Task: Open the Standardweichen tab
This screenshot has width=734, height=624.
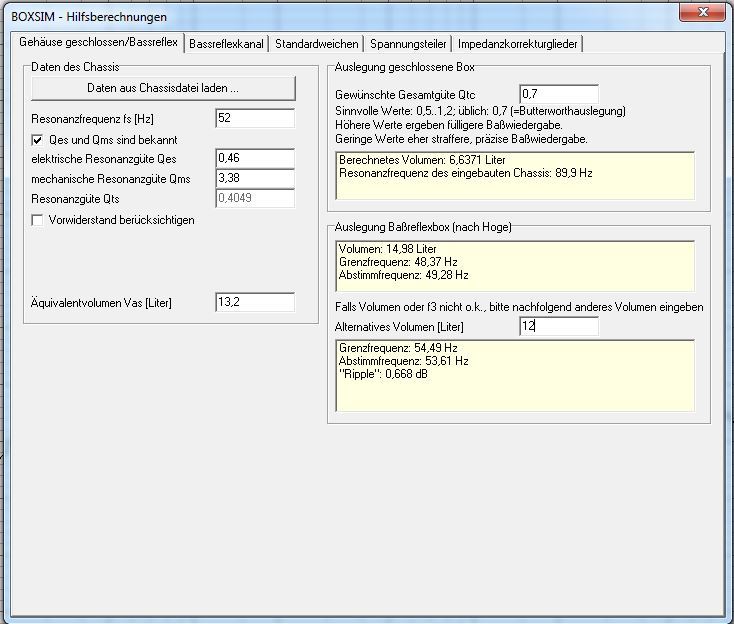Action: (316, 44)
